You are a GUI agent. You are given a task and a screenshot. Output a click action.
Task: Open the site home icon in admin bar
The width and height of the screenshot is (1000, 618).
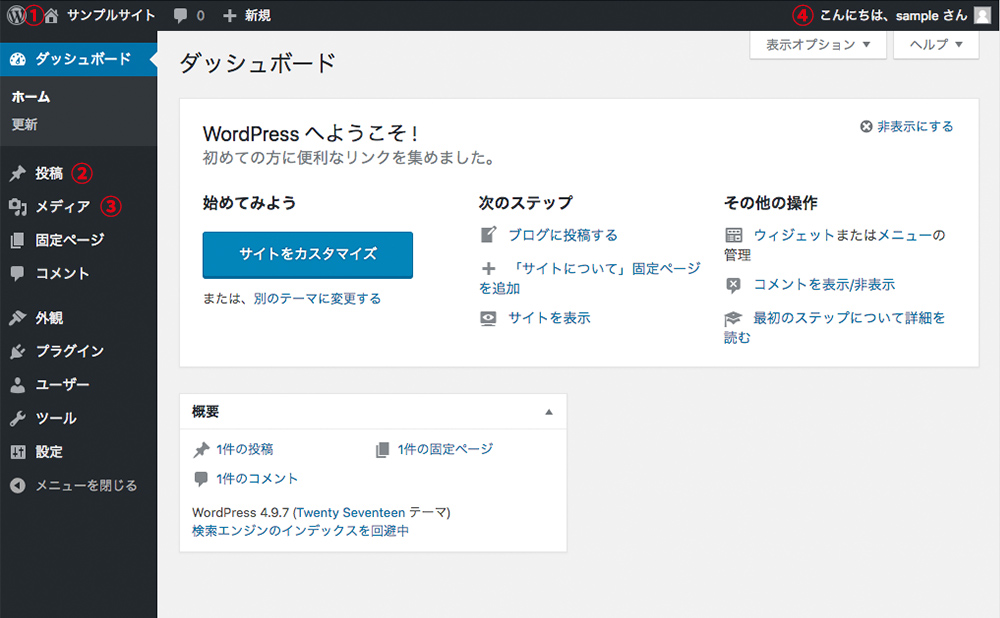pyautogui.click(x=52, y=15)
